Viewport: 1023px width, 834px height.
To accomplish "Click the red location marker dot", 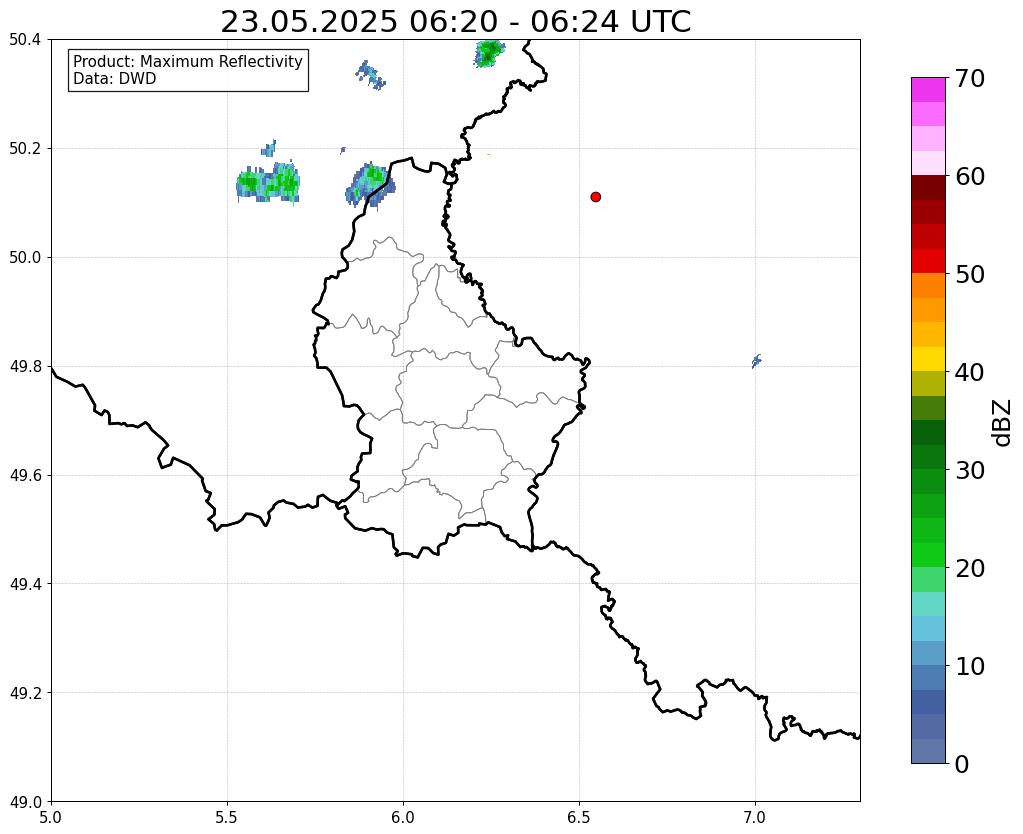I will [x=595, y=196].
